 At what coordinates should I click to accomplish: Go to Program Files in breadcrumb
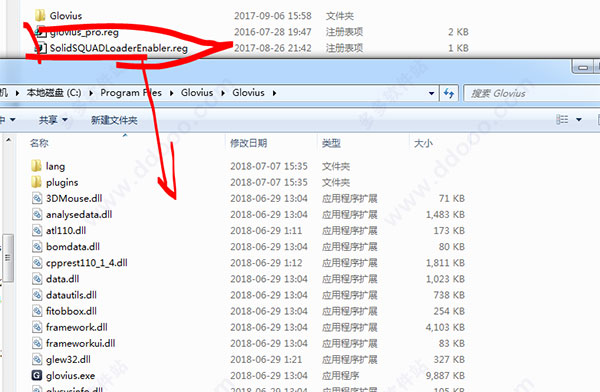click(x=131, y=93)
